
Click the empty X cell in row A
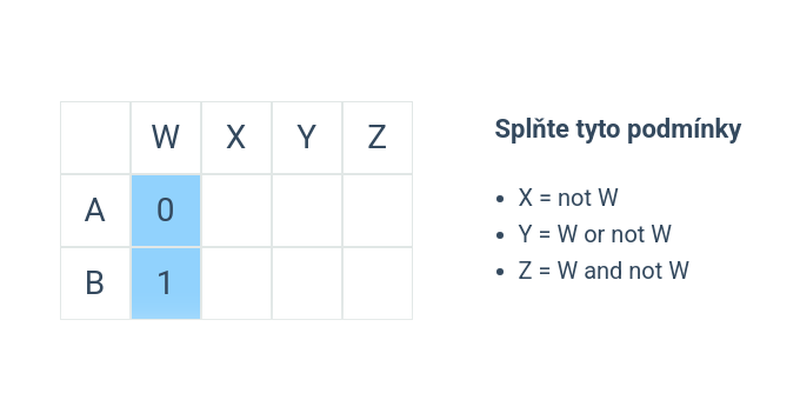tap(236, 210)
